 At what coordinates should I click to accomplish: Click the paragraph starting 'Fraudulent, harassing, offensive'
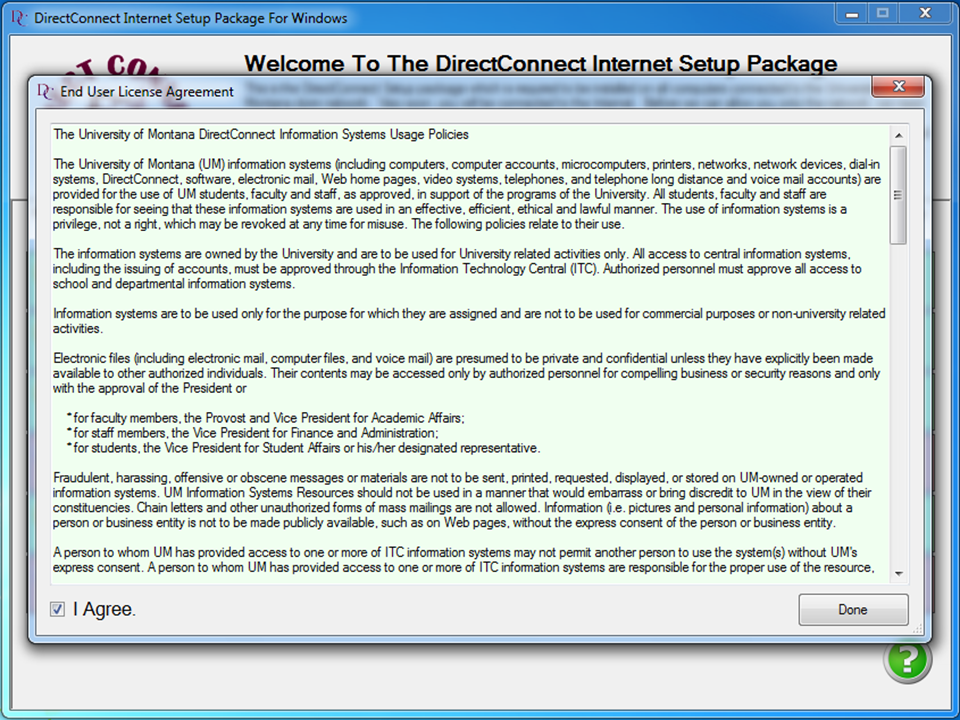tap(462, 500)
